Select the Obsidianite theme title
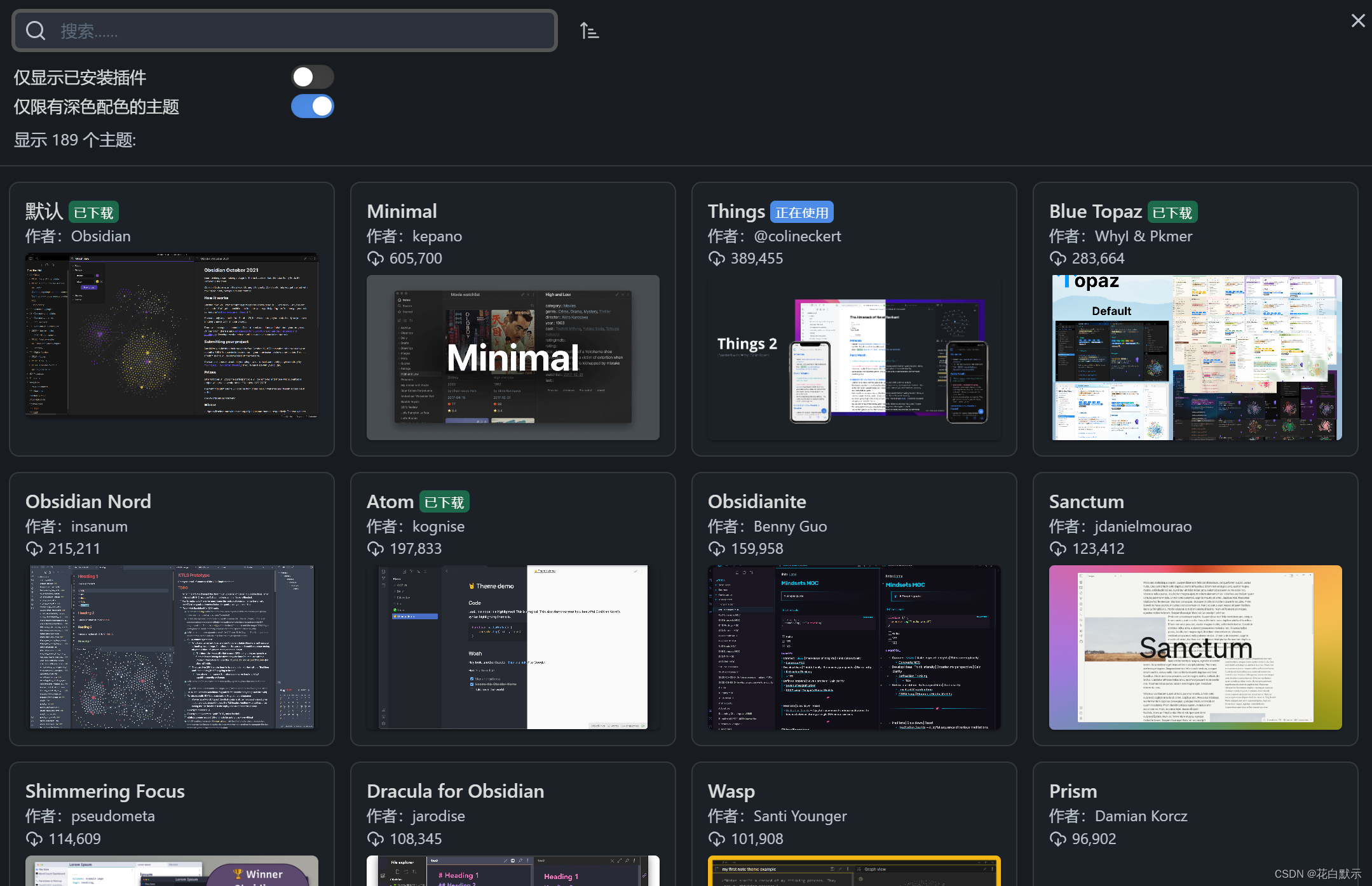 point(756,502)
